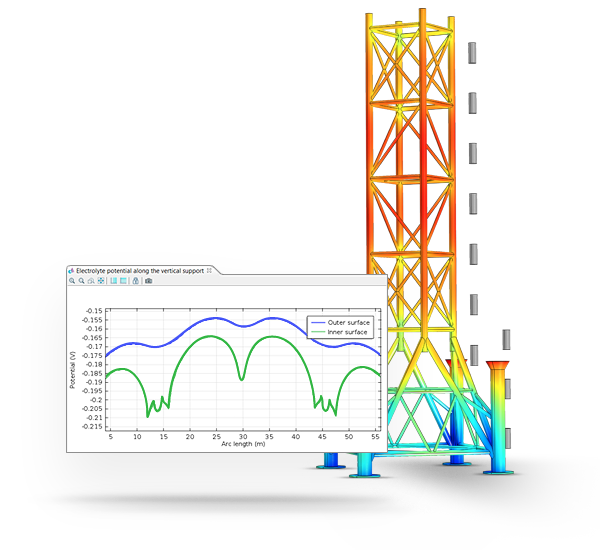Click the Inner surface legend entry
Viewport: 600px width, 550px height.
tap(344, 332)
